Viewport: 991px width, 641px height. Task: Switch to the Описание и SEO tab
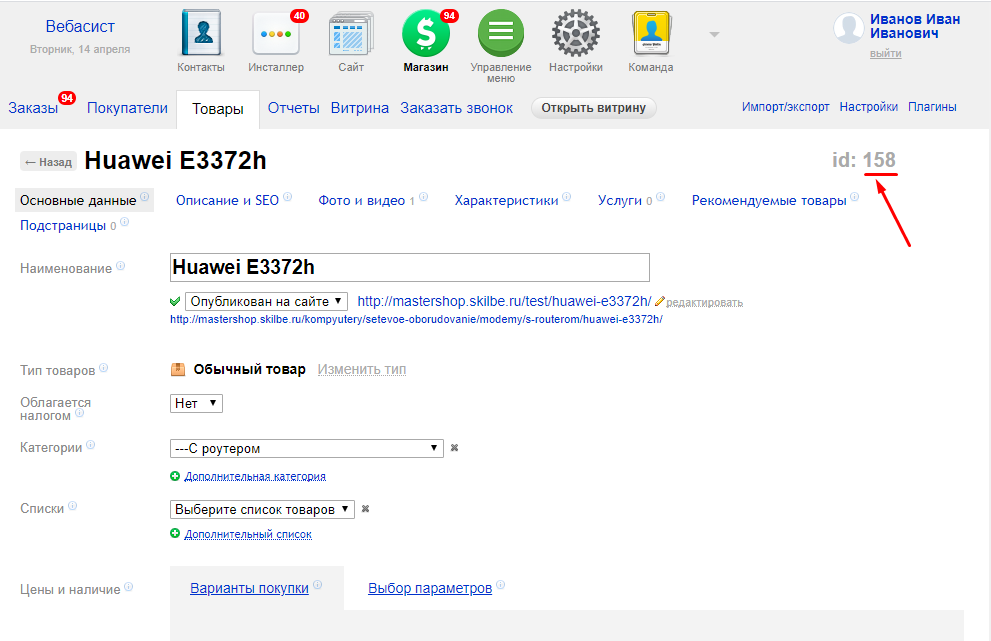[227, 200]
